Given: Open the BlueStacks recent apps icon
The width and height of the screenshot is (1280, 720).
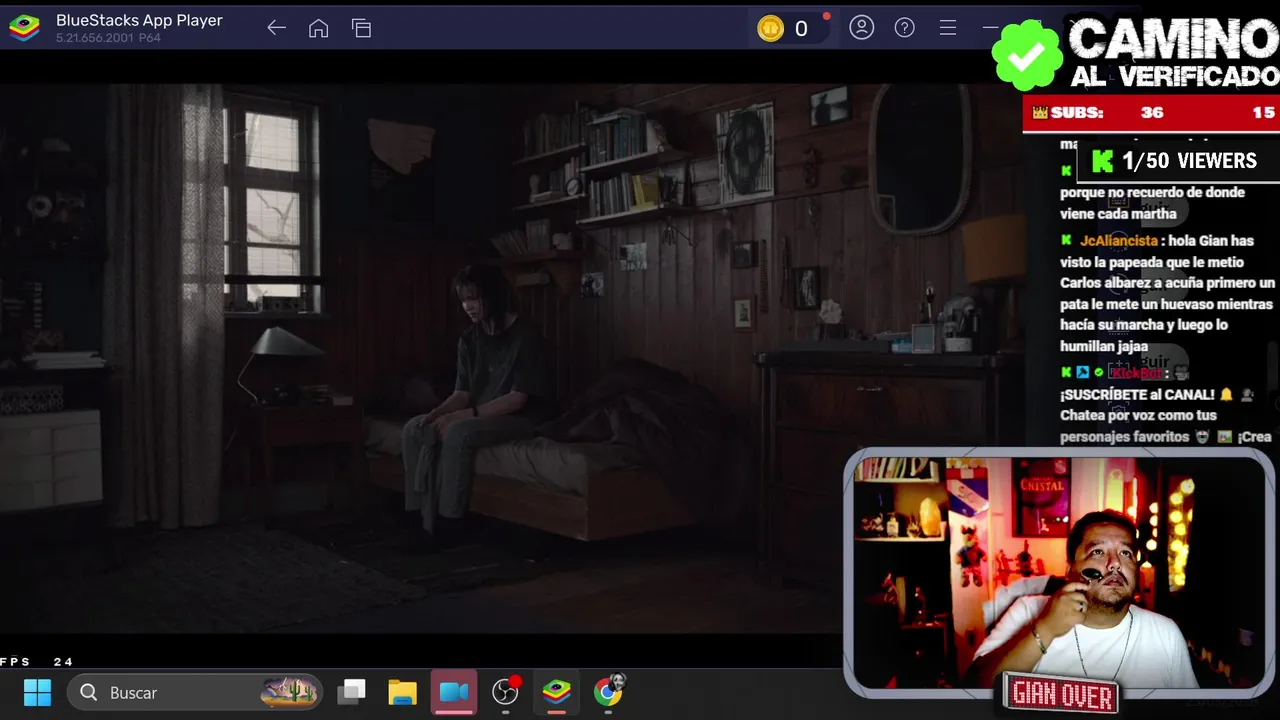Looking at the screenshot, I should click(361, 28).
